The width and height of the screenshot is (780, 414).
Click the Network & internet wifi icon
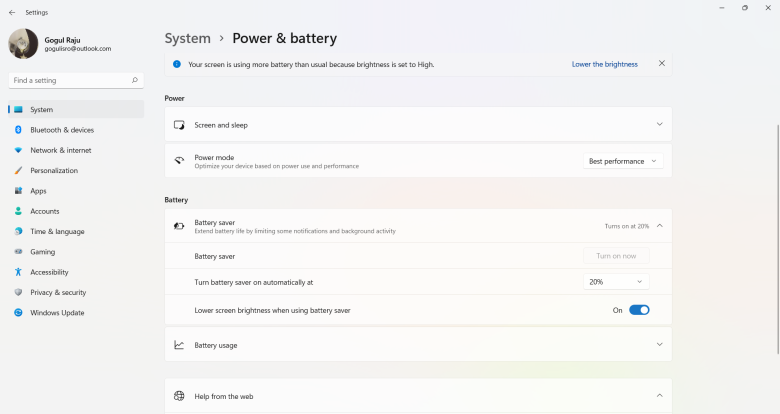tap(18, 150)
